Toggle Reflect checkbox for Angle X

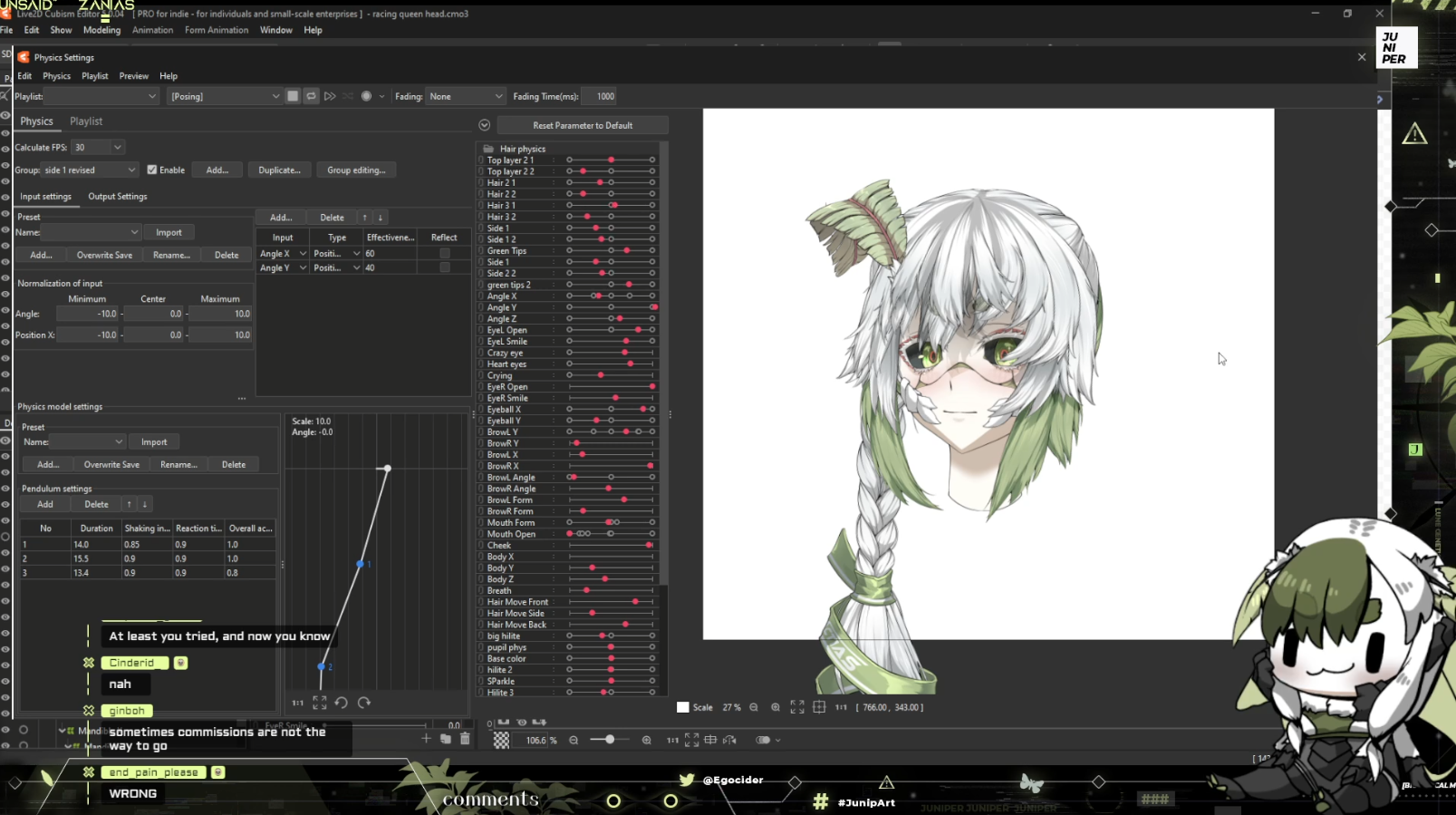(445, 253)
